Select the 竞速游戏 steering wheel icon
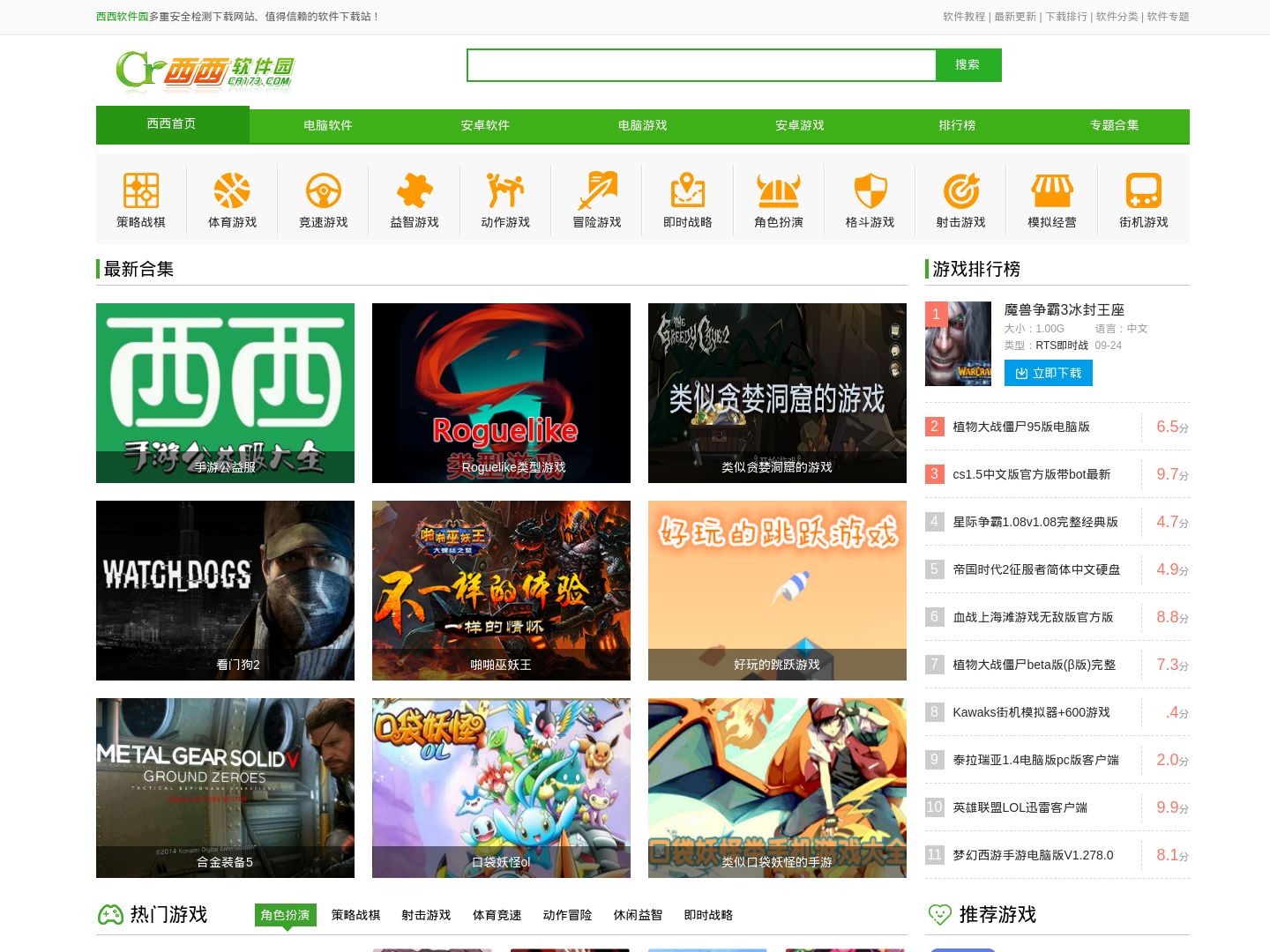Screen dimensions: 1270x952 click(324, 190)
